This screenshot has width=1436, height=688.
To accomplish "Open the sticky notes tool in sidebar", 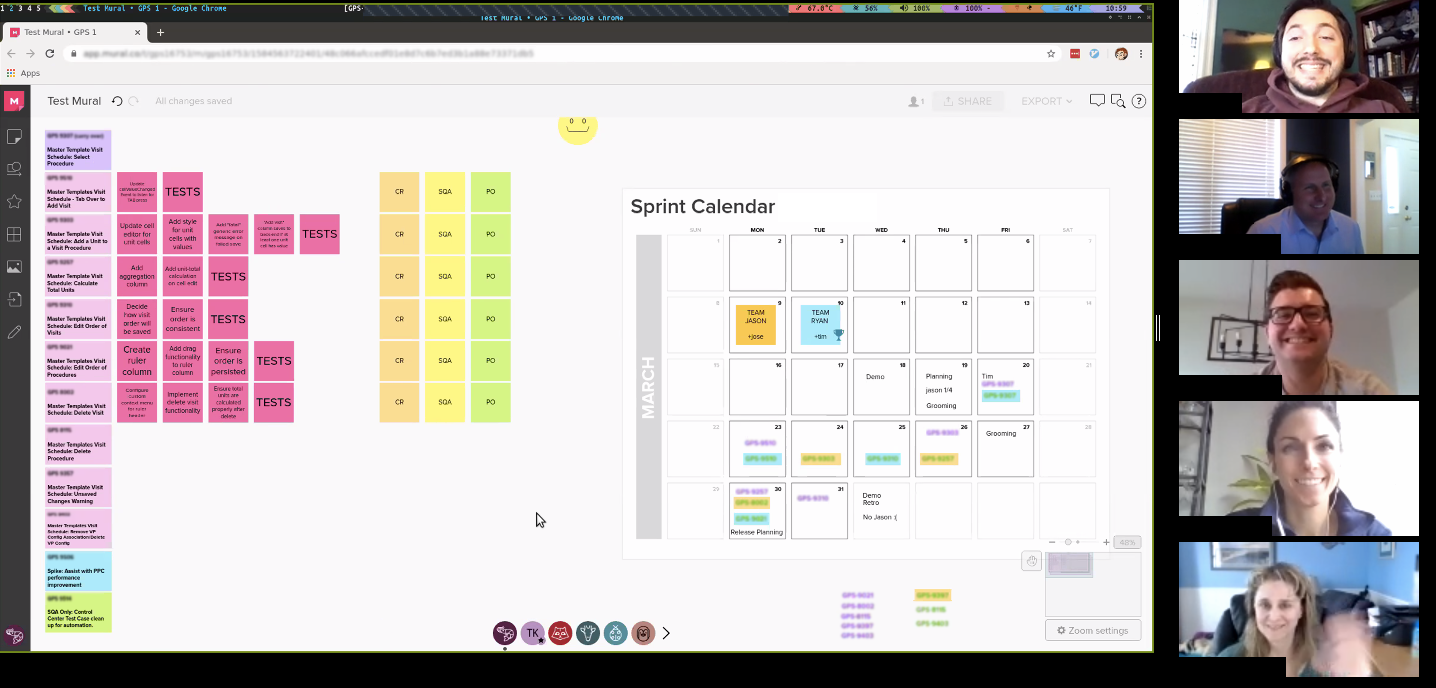I will (x=14, y=136).
